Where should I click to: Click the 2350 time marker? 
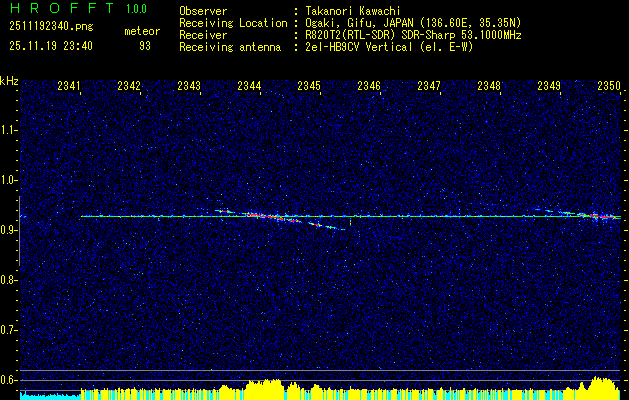coord(609,85)
